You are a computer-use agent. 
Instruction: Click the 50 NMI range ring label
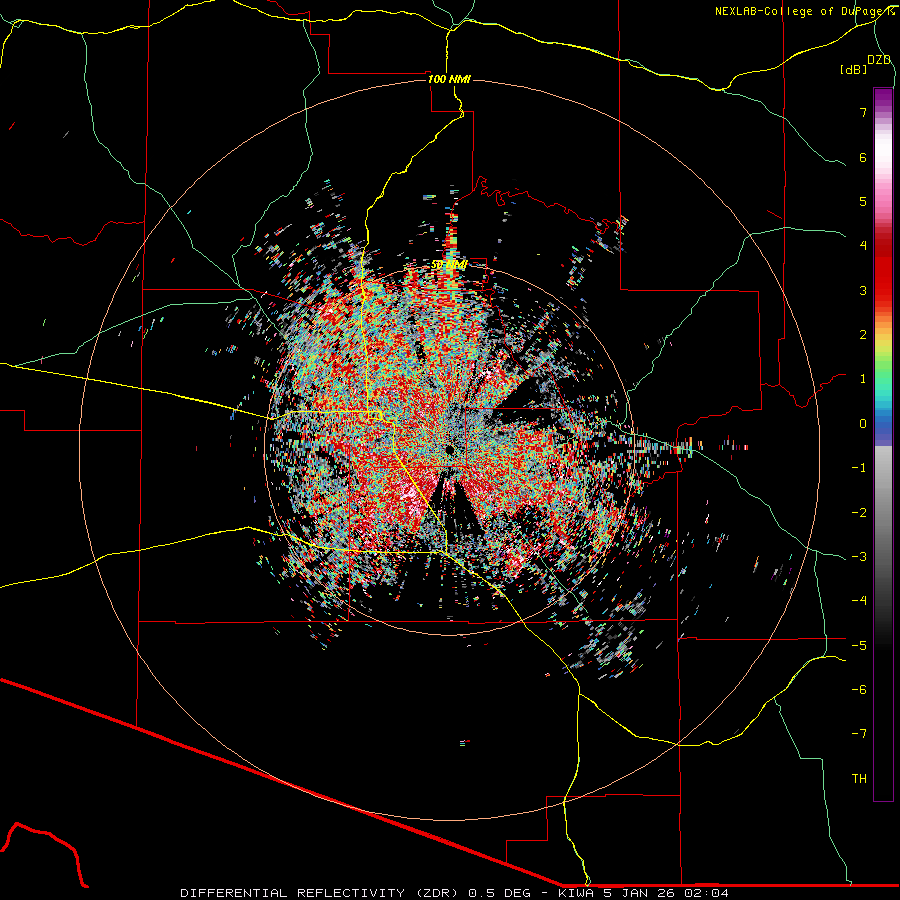pos(449,265)
